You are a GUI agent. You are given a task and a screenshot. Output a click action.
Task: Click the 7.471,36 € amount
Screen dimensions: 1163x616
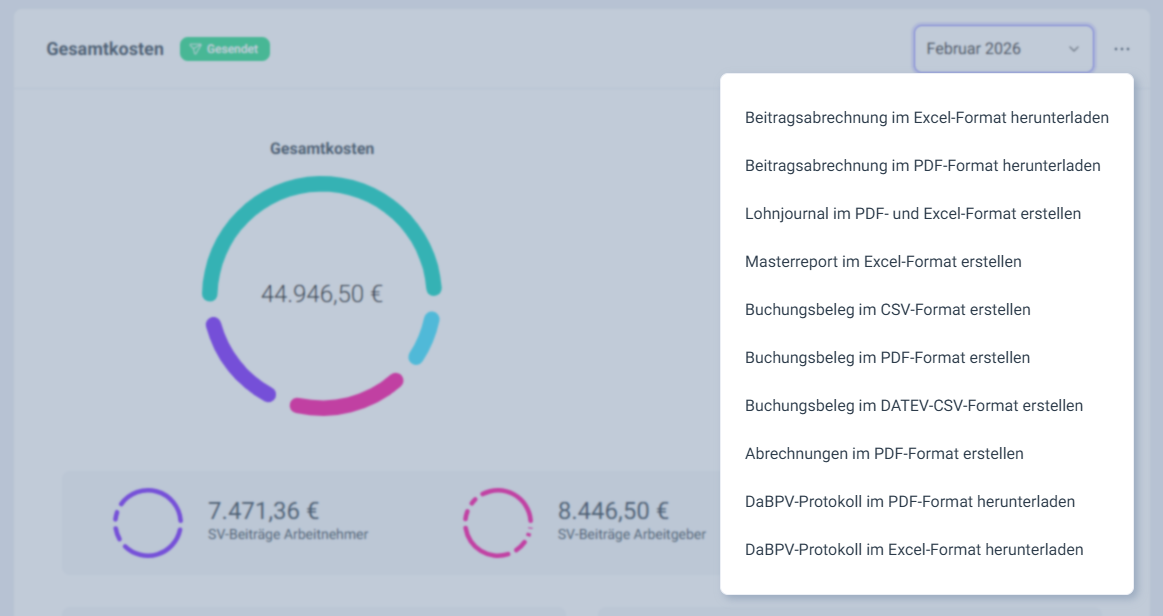[x=263, y=511]
